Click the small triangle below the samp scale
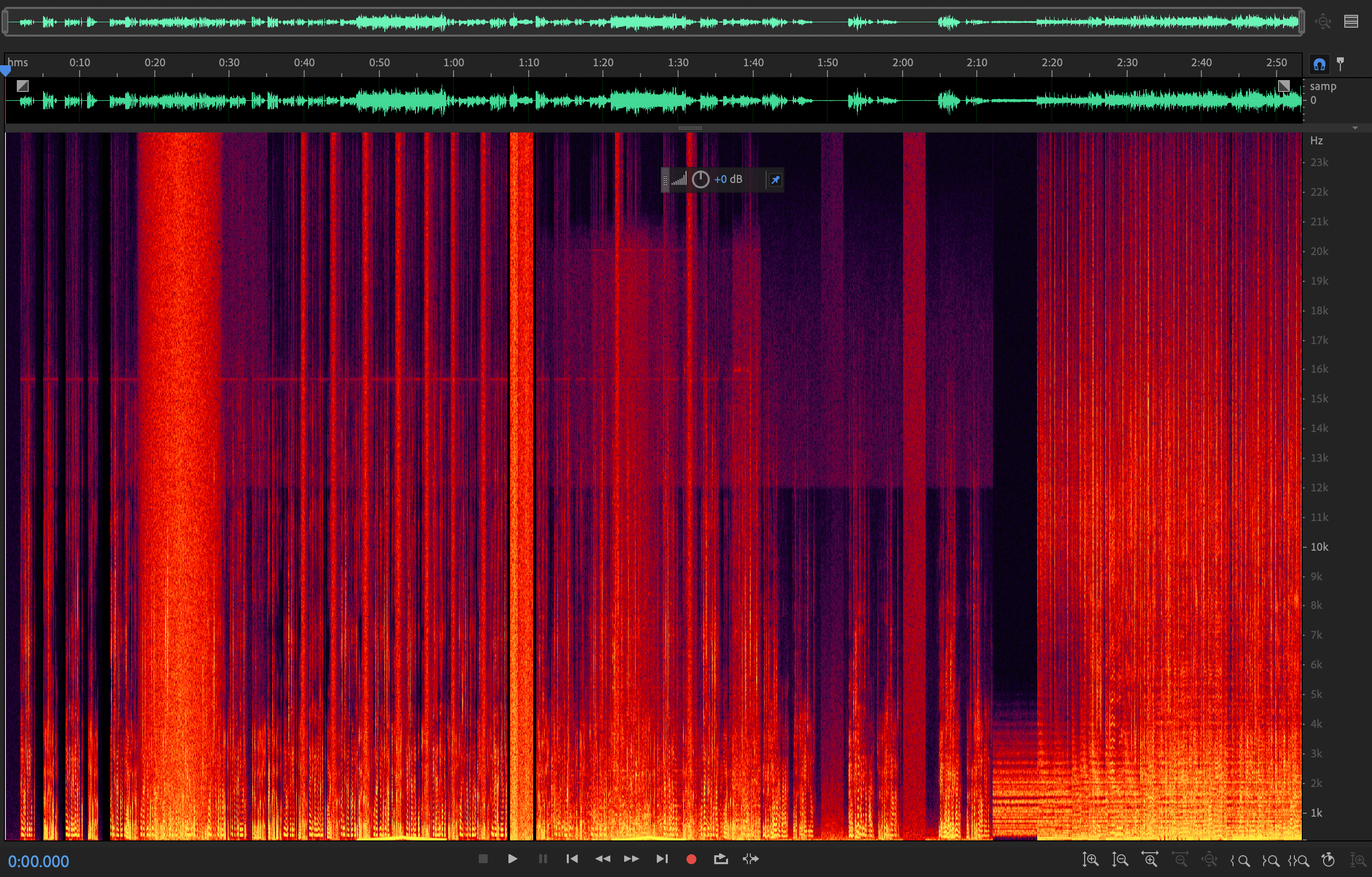 pyautogui.click(x=1355, y=128)
